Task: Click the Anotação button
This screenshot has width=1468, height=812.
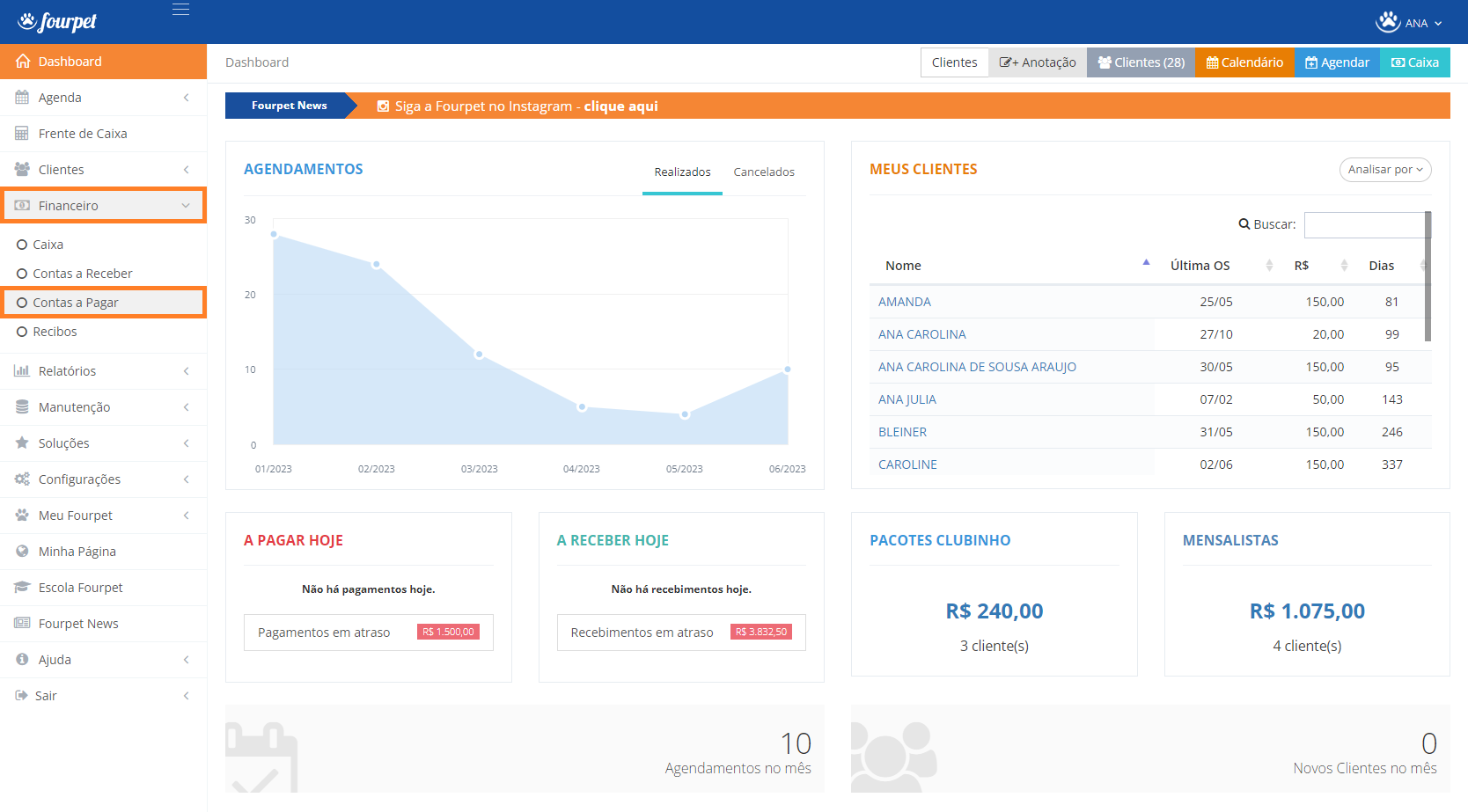Action: point(1038,62)
